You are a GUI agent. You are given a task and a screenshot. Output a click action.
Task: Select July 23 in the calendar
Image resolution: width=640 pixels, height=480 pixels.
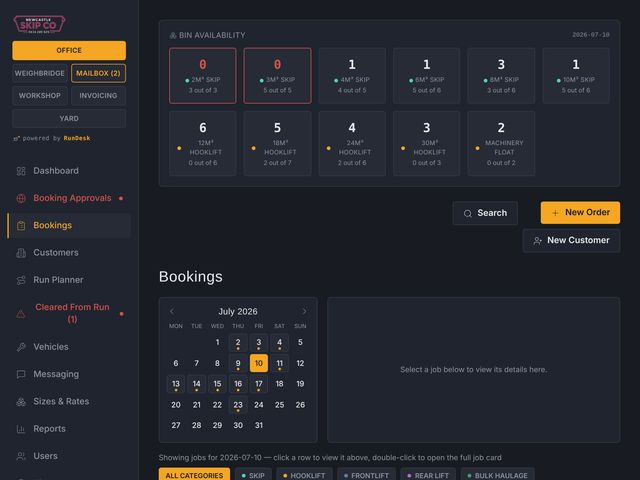pos(238,405)
